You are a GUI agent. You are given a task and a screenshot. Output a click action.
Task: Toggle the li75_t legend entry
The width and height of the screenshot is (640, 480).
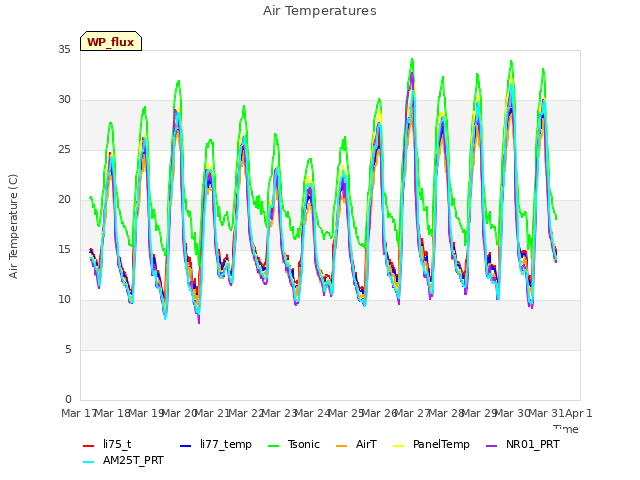click(107, 444)
